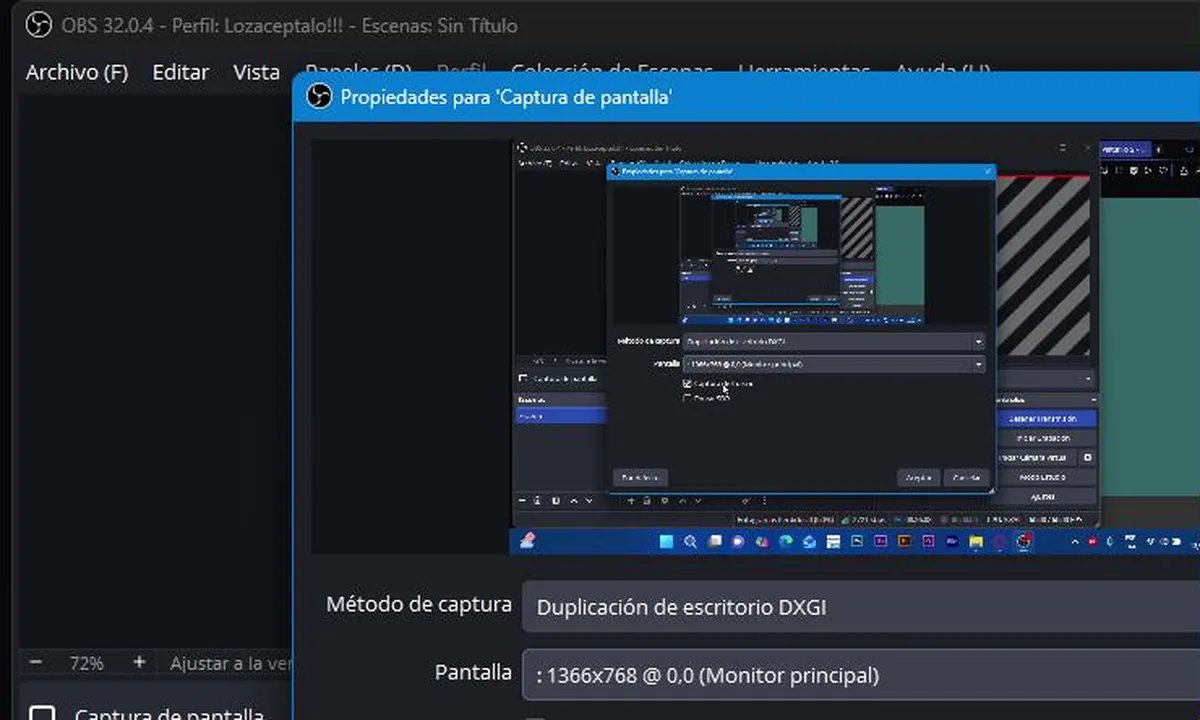The image size is (1200, 720).
Task: Open the Archivo (F) menu
Action: [77, 72]
